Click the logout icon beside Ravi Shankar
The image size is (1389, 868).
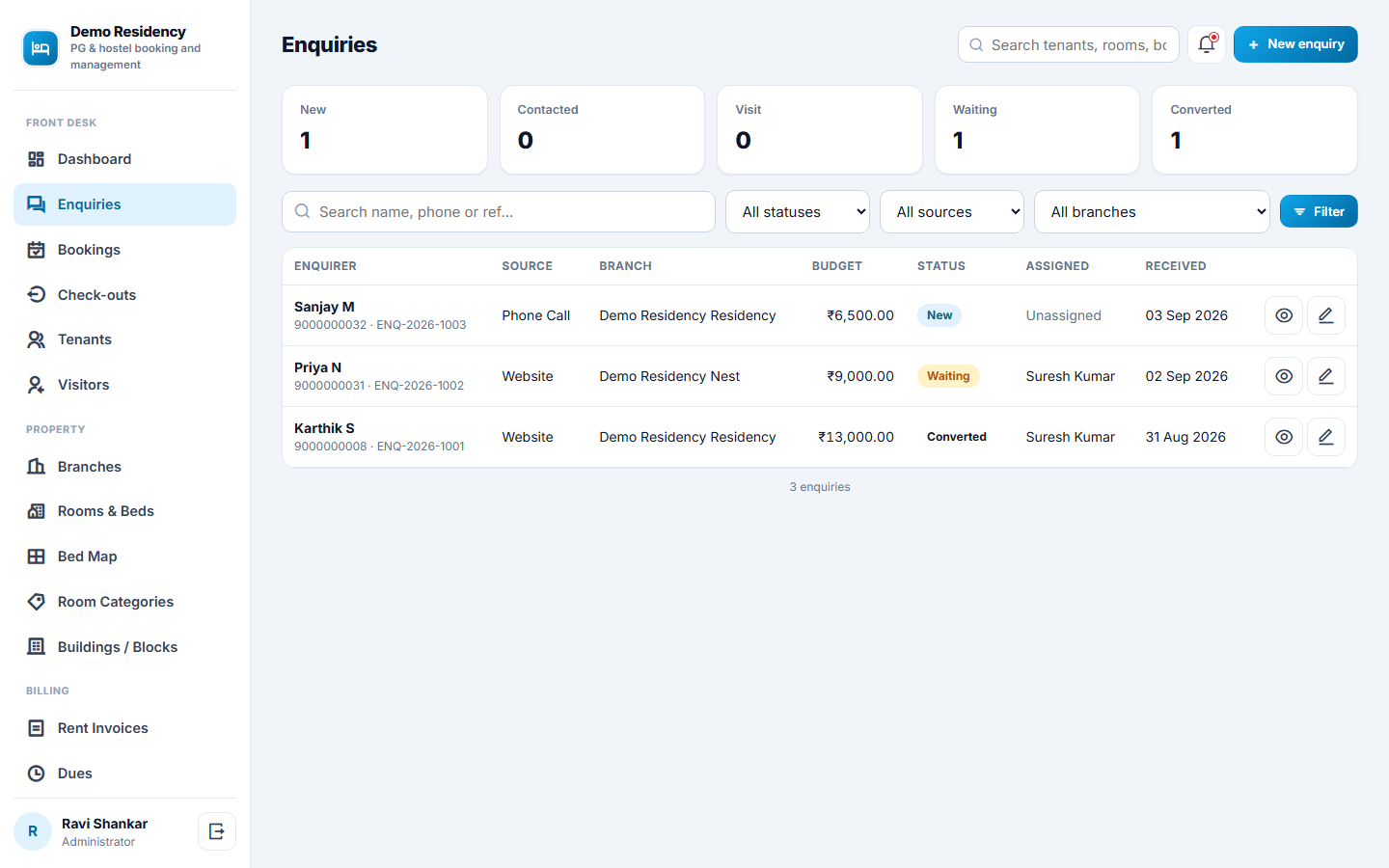coord(217,831)
